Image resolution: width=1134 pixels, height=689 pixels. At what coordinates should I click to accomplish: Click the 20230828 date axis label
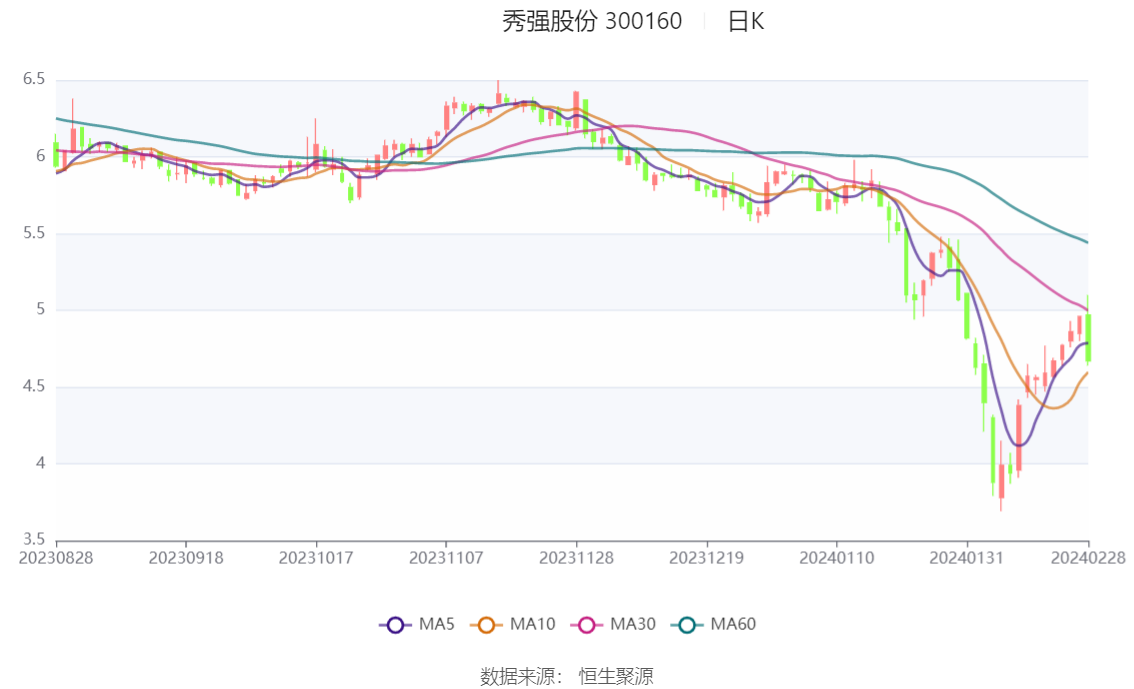tap(56, 557)
